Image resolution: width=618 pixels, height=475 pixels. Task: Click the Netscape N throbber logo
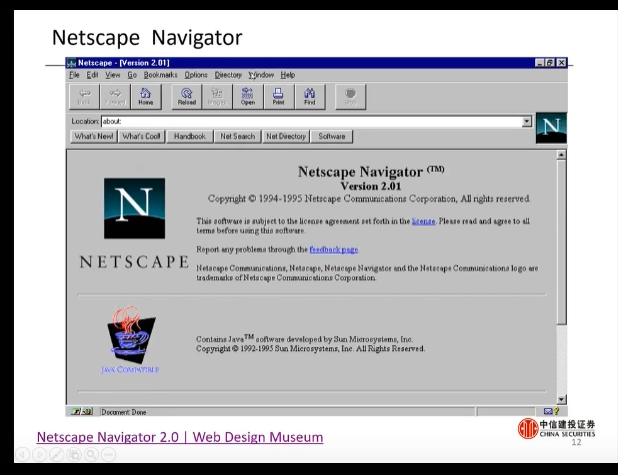tap(551, 128)
